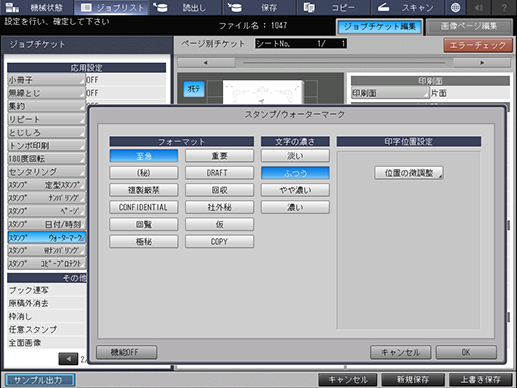Click the 任意スタンプ item
The width and height of the screenshot is (517, 388).
47,329
